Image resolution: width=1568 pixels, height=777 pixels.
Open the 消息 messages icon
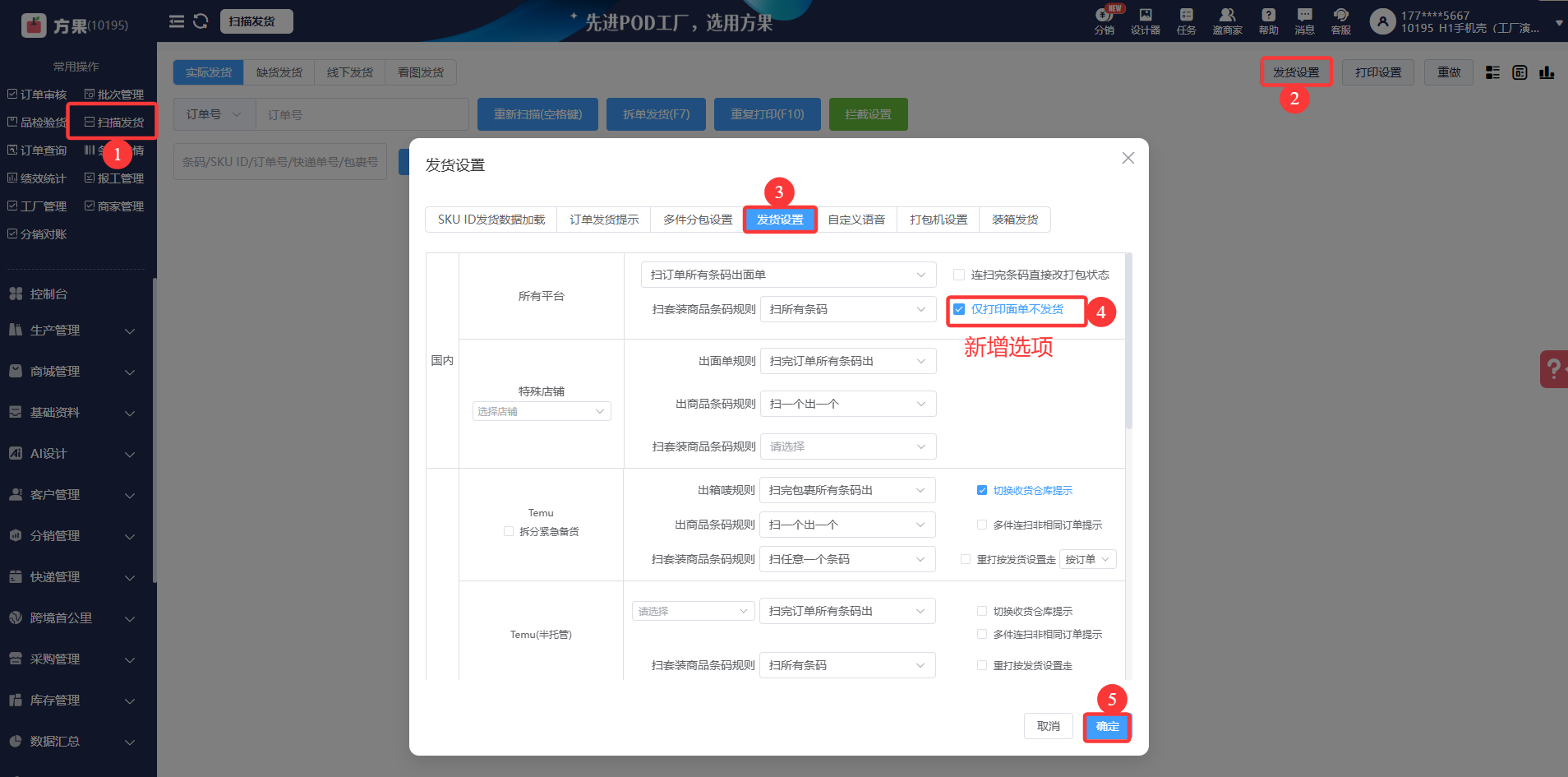coord(1304,21)
